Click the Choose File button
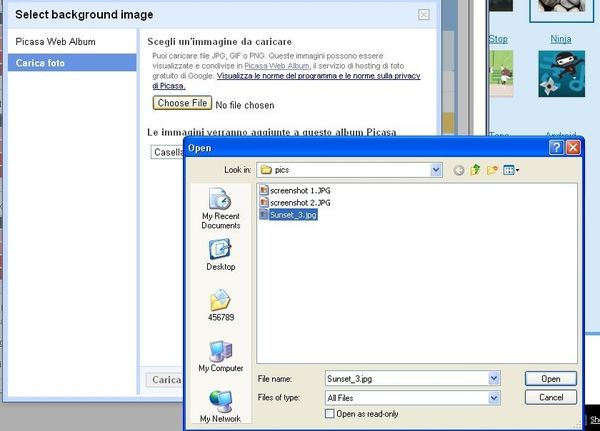 182,103
